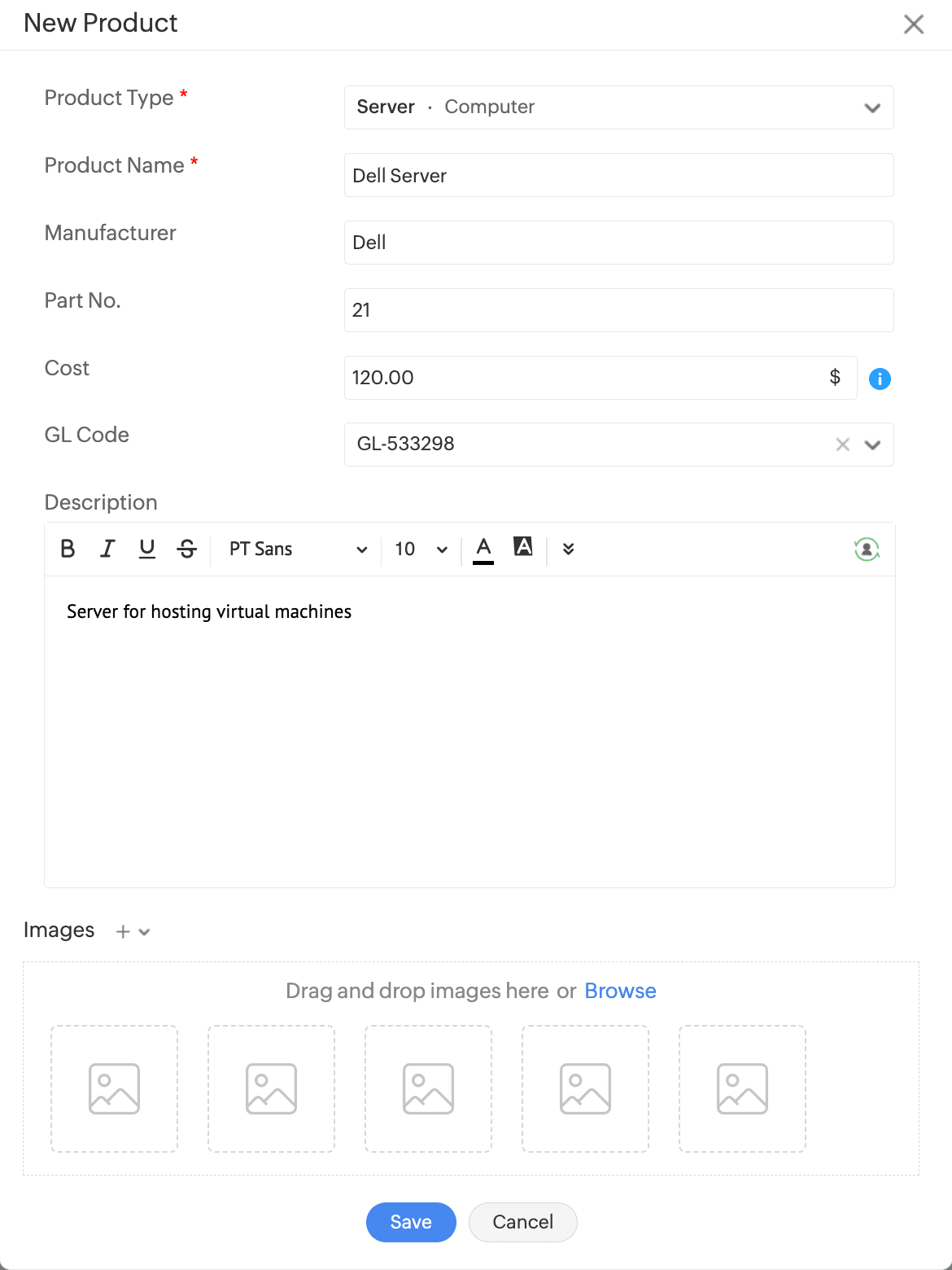Cancel the new product form
Viewport: 952px width, 1270px height.
[522, 1222]
